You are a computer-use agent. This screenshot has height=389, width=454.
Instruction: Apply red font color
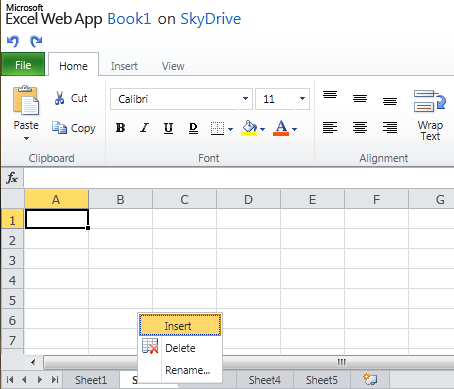pos(281,128)
